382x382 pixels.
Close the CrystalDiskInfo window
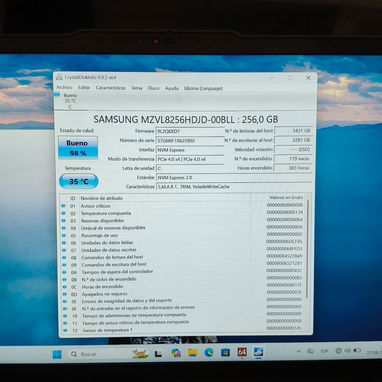[x=309, y=78]
